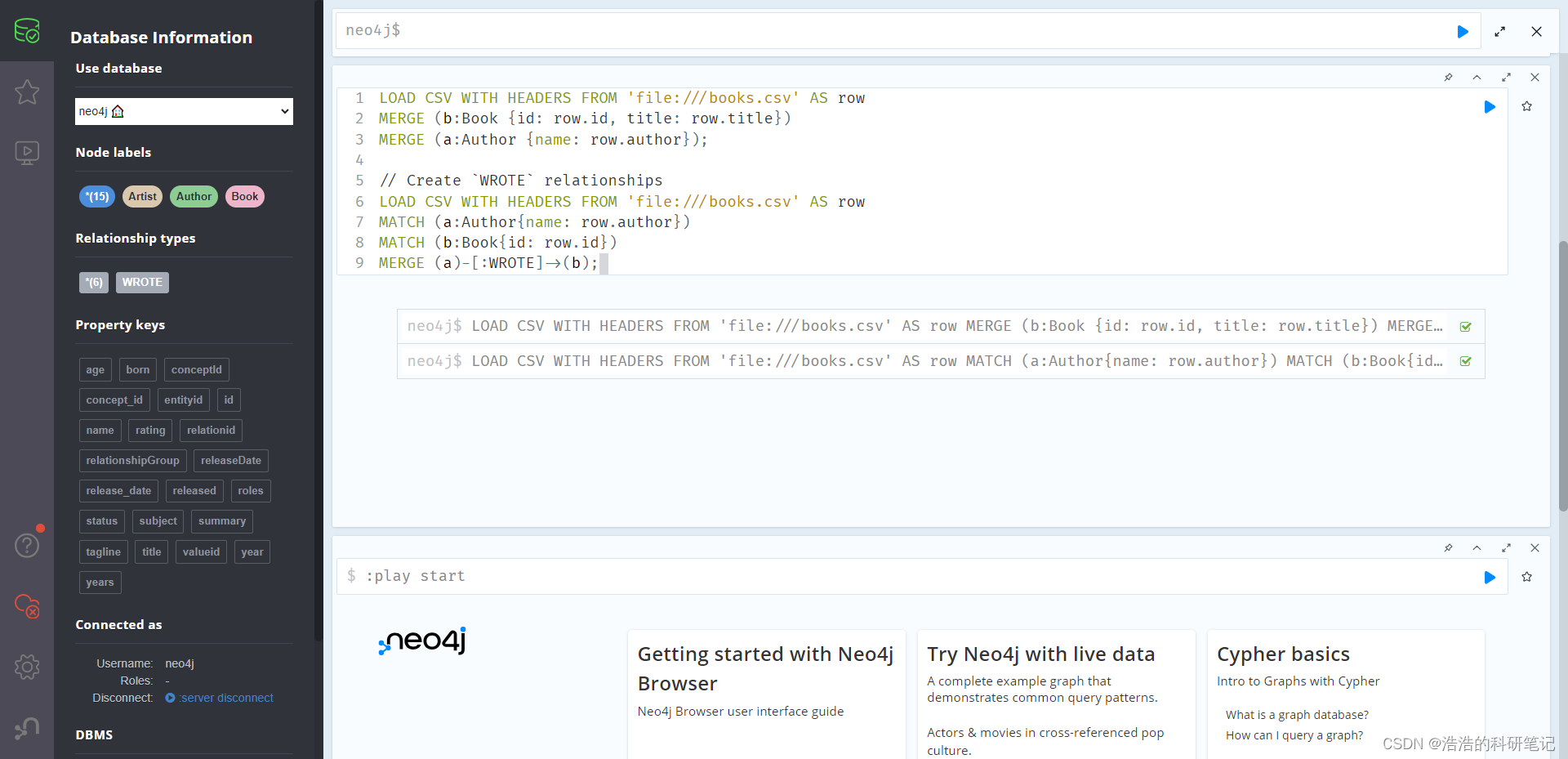This screenshot has height=759, width=1568.
Task: Open the cloud sync error icon
Action: pyautogui.click(x=27, y=605)
